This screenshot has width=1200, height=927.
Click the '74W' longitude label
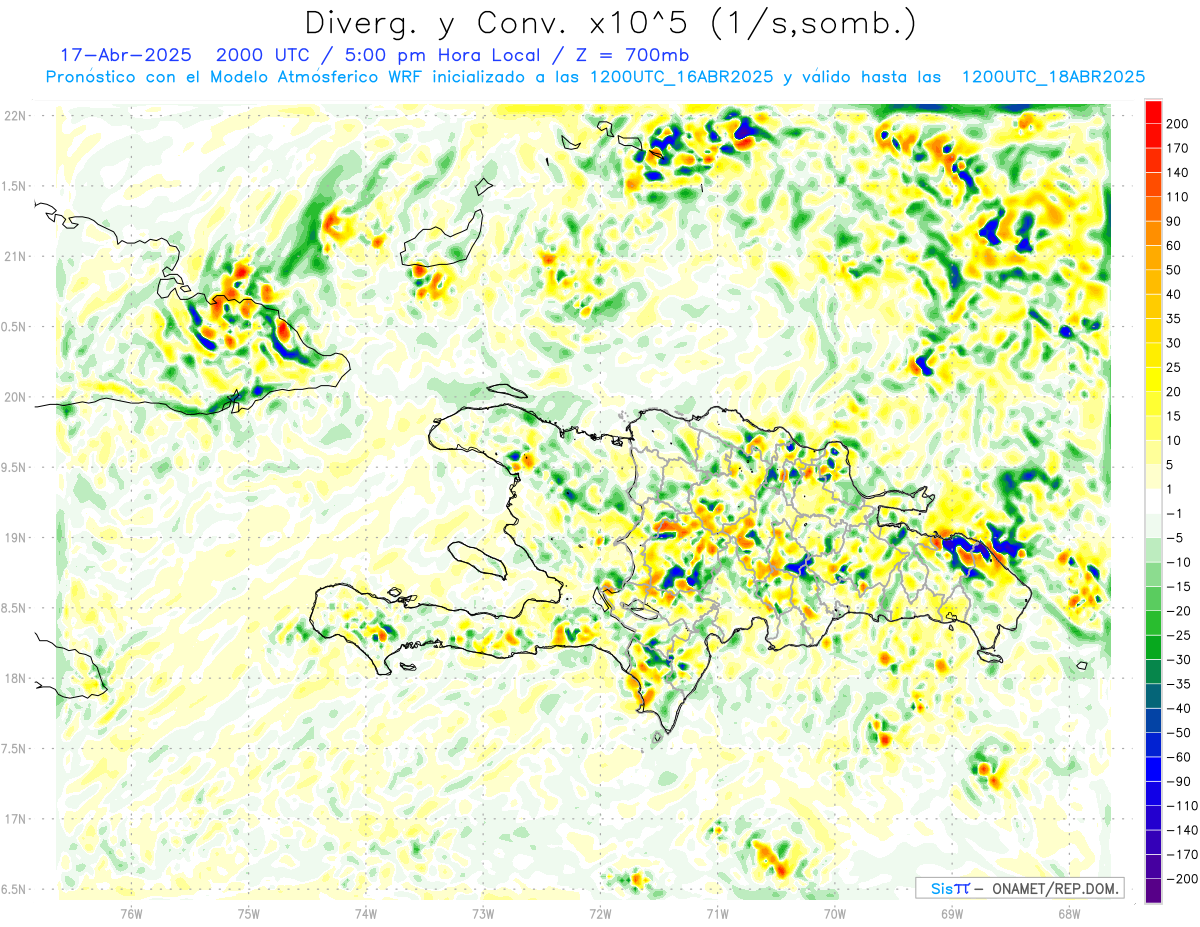coord(366,912)
